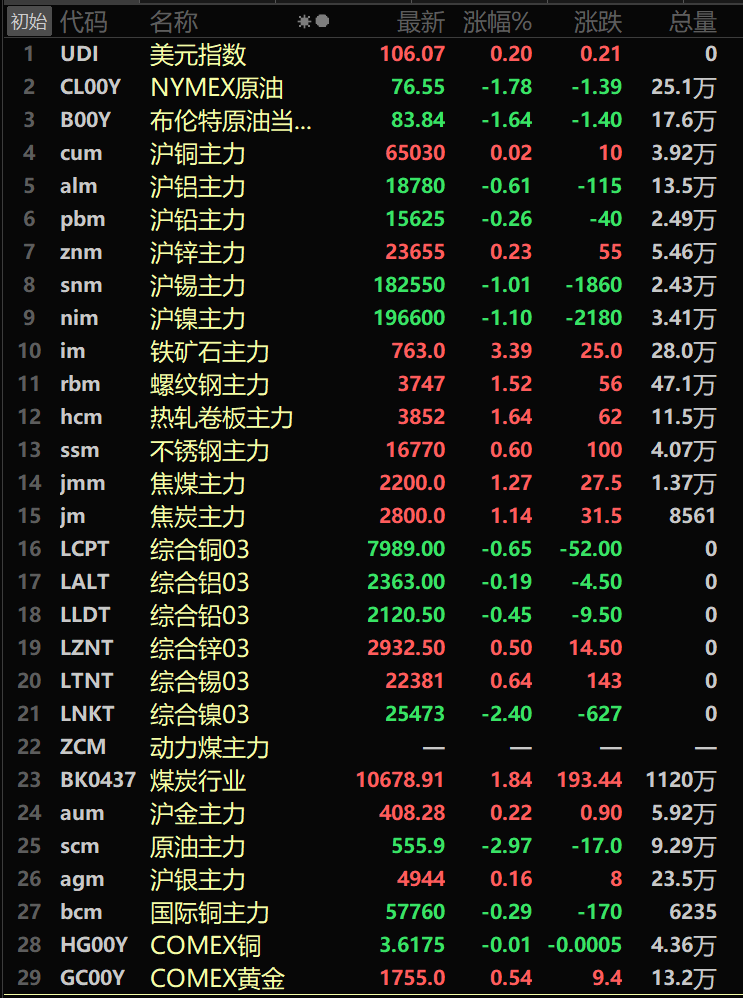Click the LALT code cell

pos(85,582)
